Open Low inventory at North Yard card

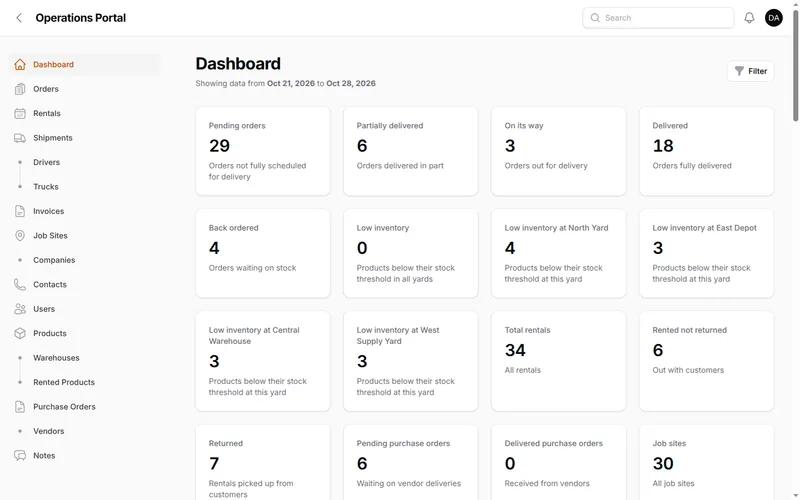559,254
